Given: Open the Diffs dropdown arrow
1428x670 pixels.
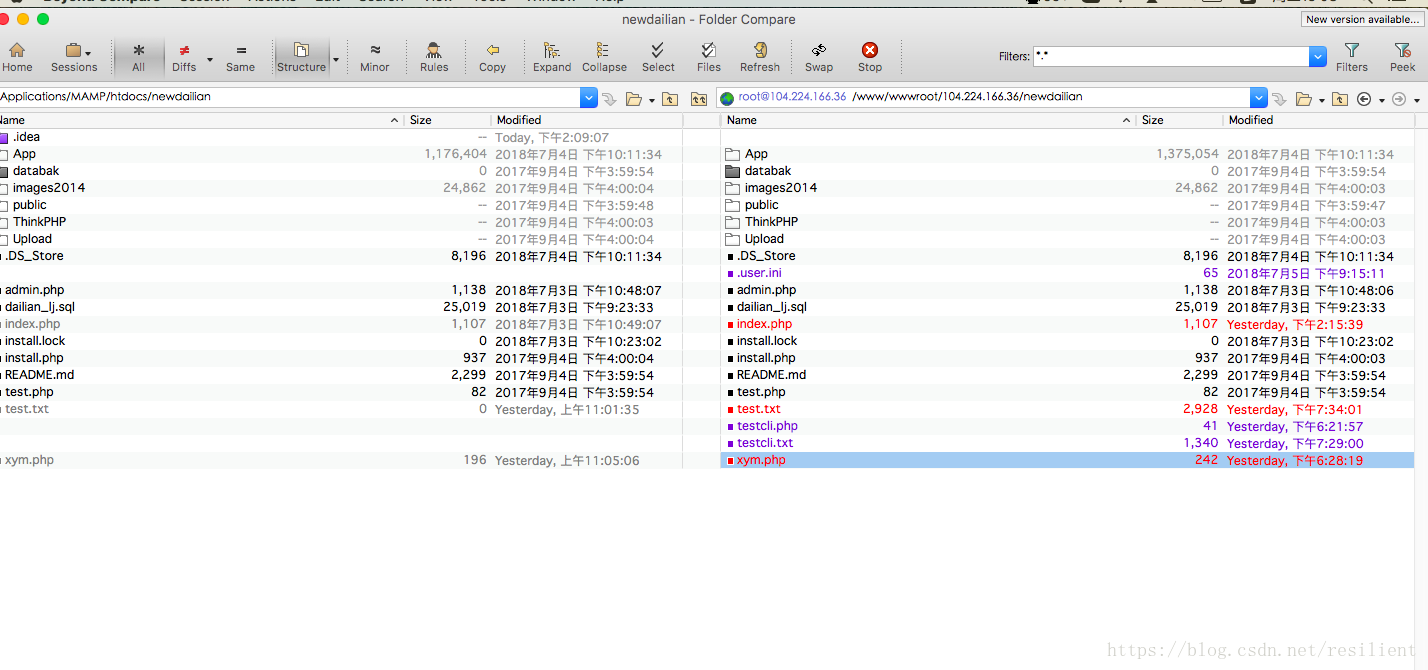Looking at the screenshot, I should click(x=209, y=58).
